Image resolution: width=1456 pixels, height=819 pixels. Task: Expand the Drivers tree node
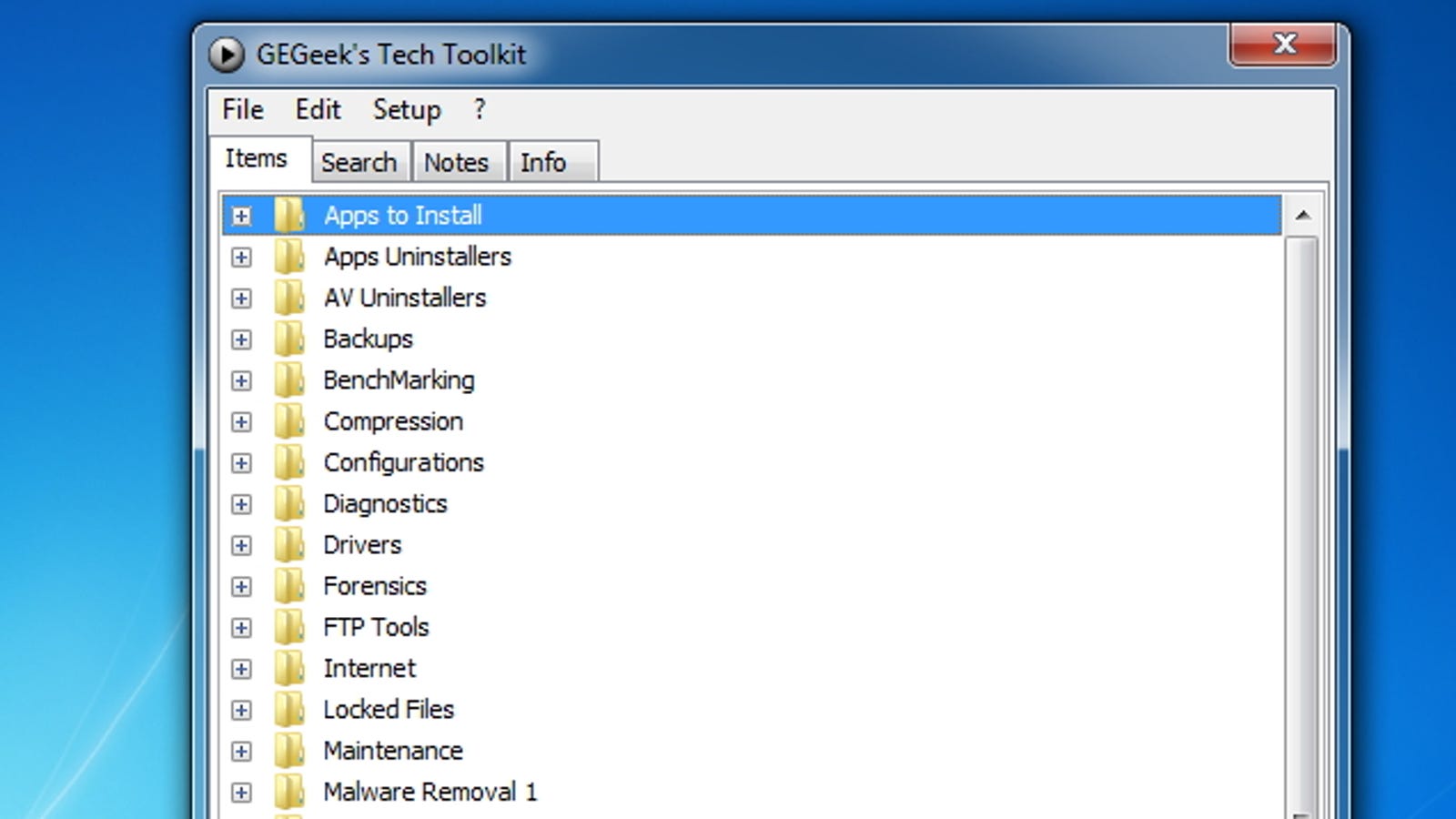pos(241,545)
